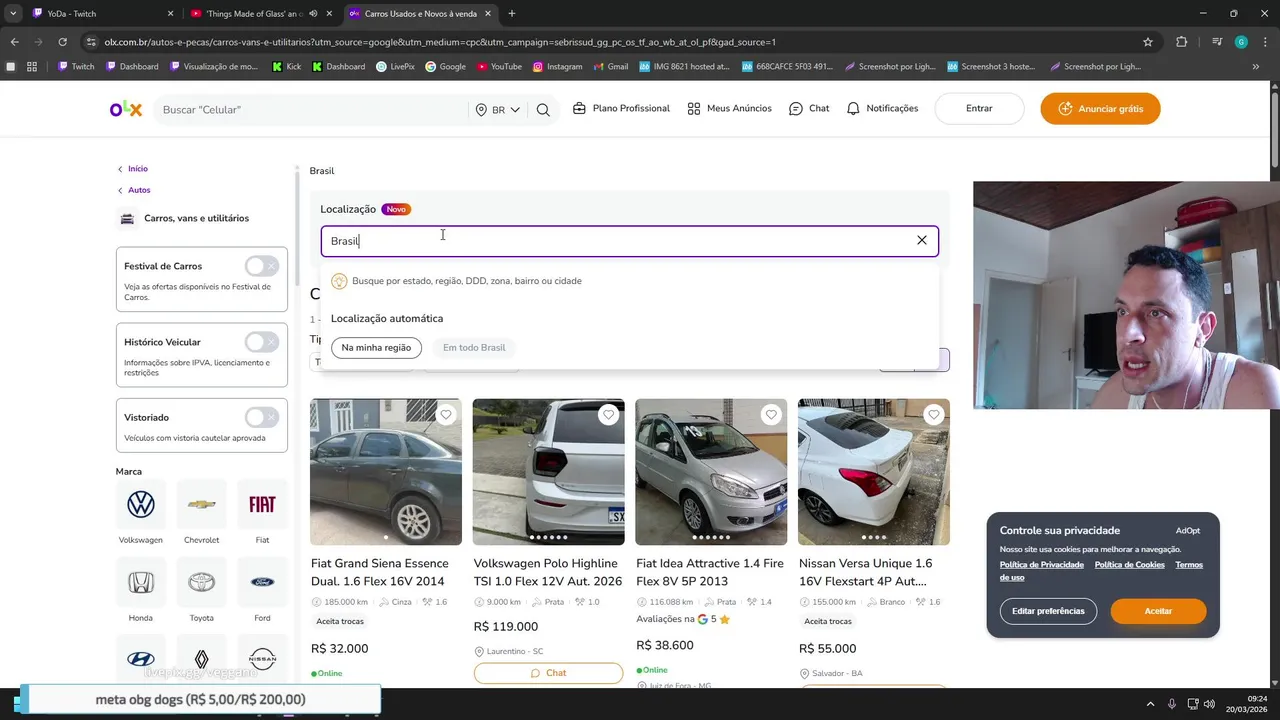The width and height of the screenshot is (1280, 720).
Task: Favorite the Volkswagen Polo listing heart
Action: click(608, 415)
